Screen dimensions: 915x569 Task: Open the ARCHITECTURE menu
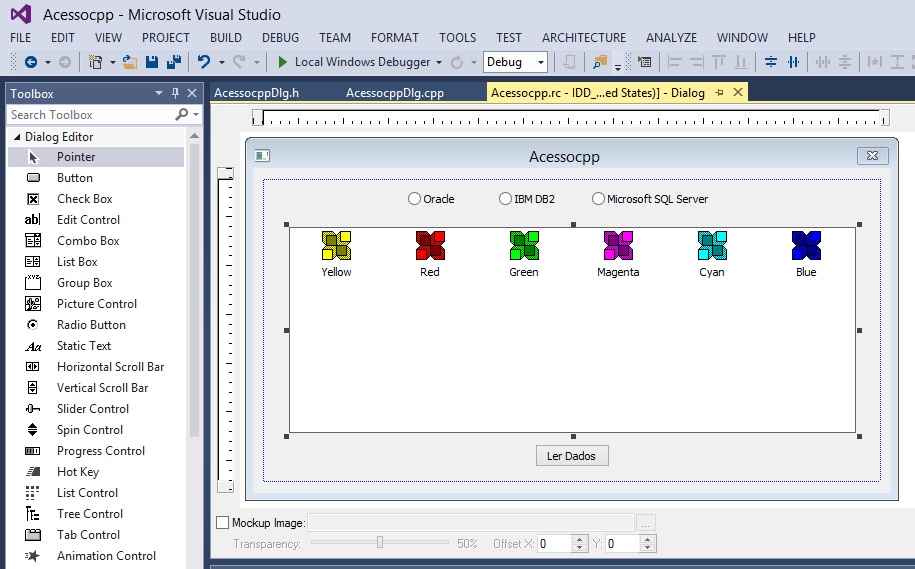[x=584, y=38]
